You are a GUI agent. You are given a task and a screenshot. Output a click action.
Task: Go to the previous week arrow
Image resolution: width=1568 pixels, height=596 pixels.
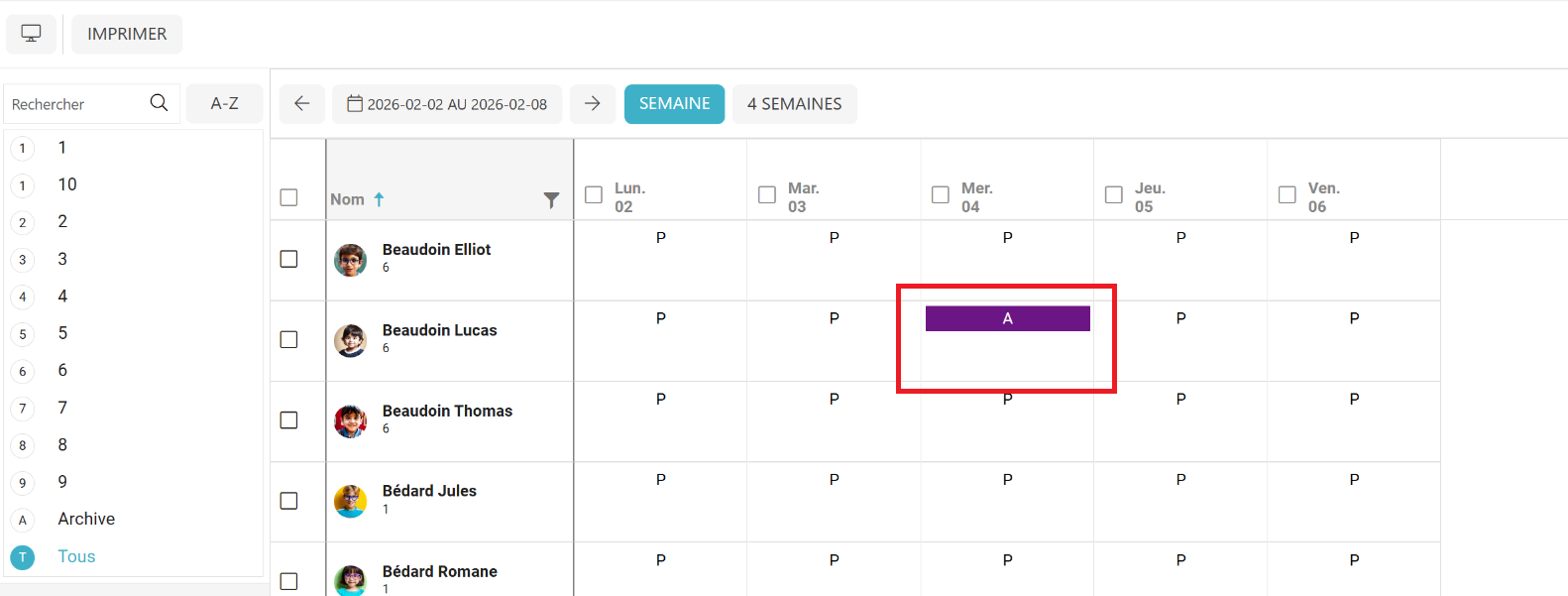302,103
